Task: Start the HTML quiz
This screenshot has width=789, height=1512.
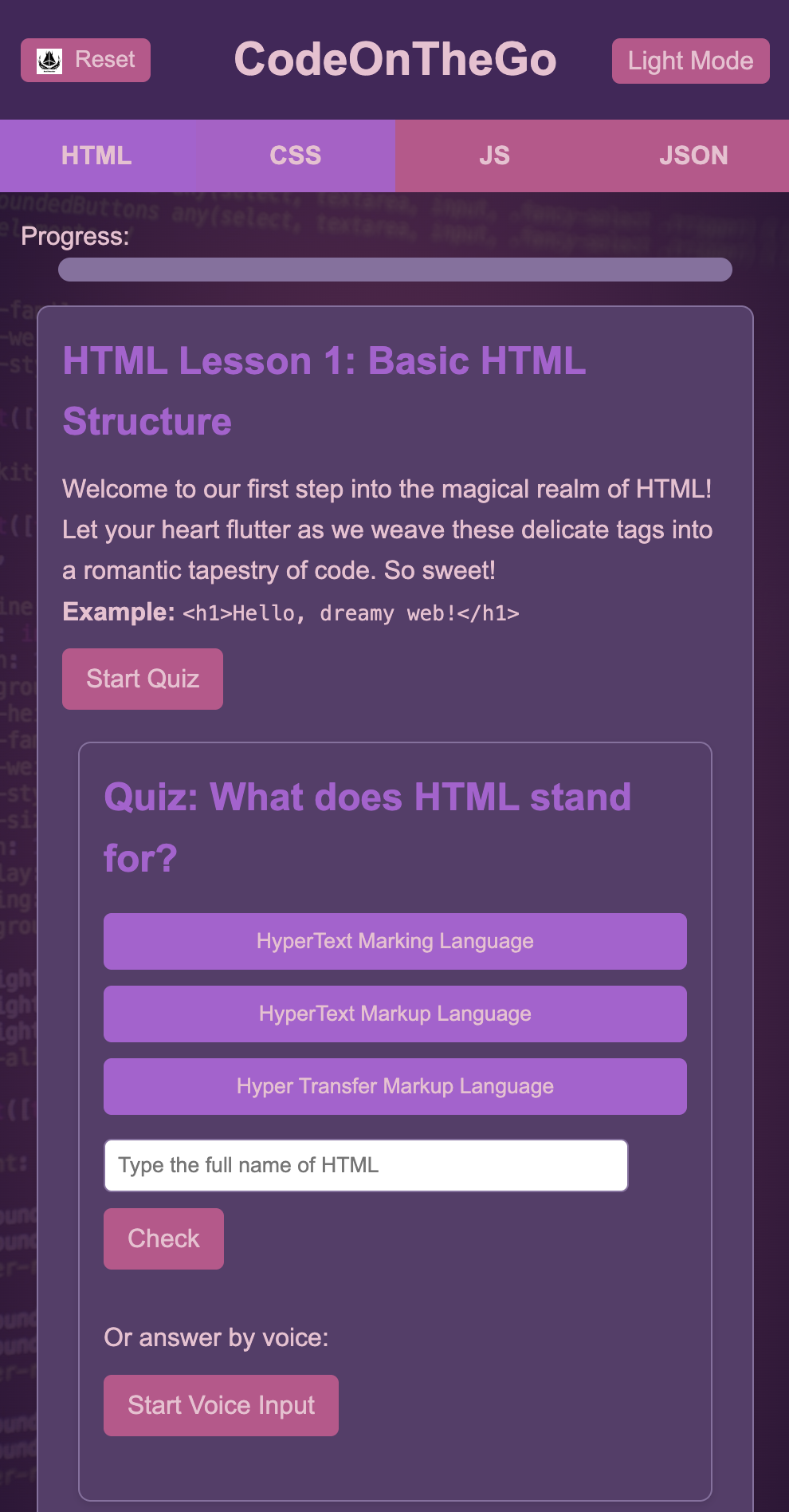Action: coord(142,679)
